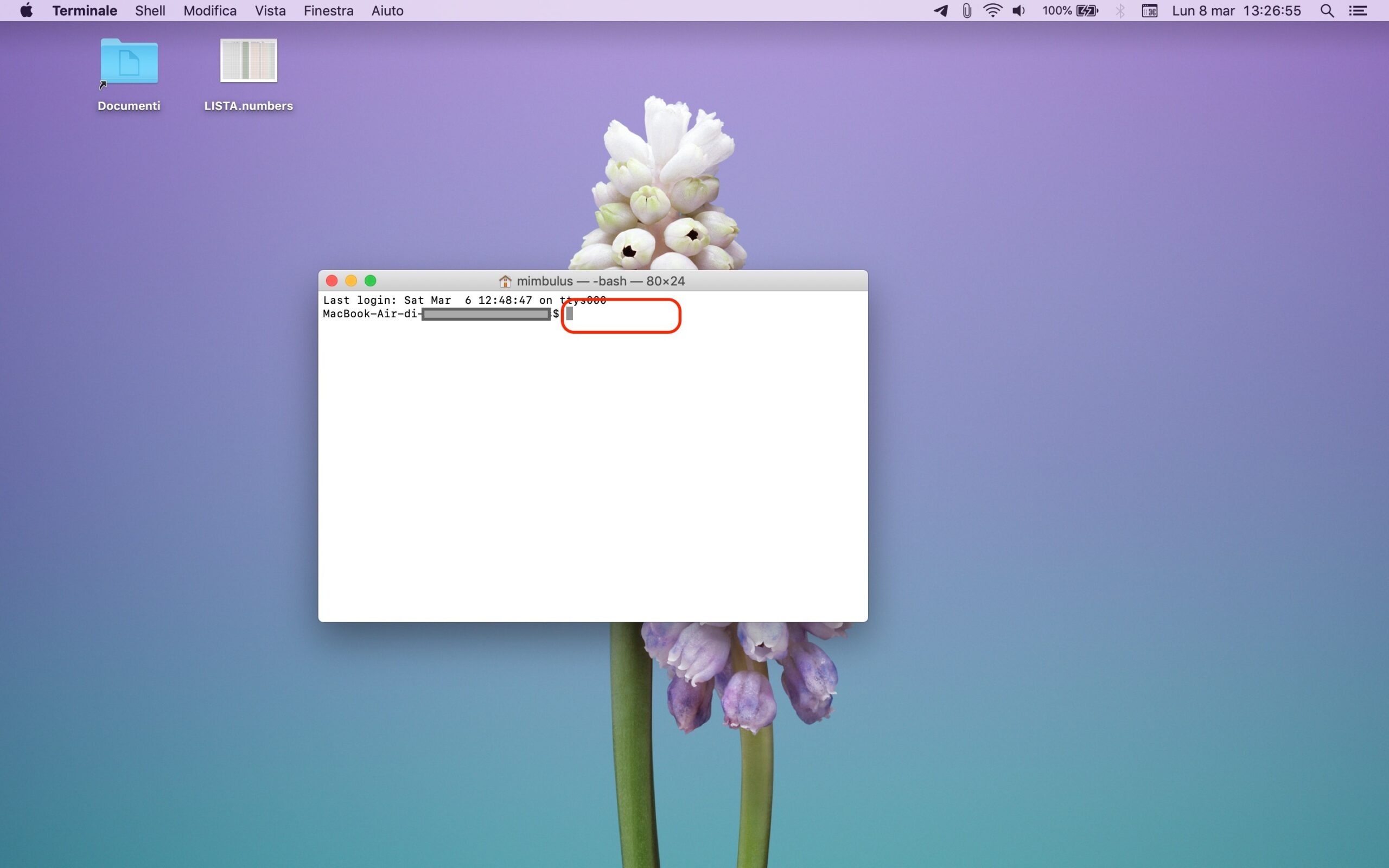This screenshot has height=868, width=1389.
Task: Select the Documenti folder on desktop
Action: pyautogui.click(x=129, y=62)
